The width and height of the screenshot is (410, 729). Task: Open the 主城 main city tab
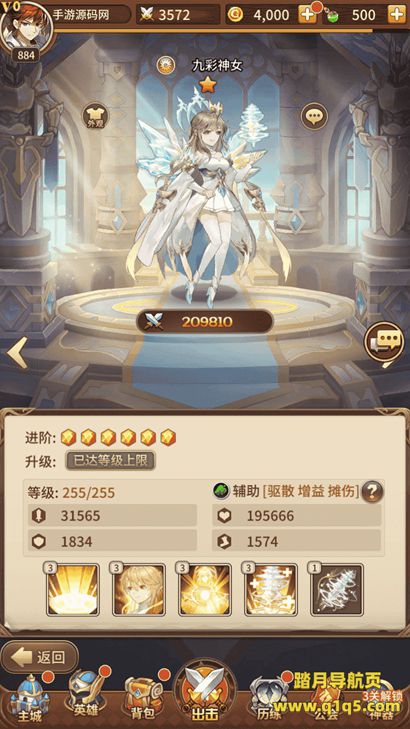(x=29, y=699)
